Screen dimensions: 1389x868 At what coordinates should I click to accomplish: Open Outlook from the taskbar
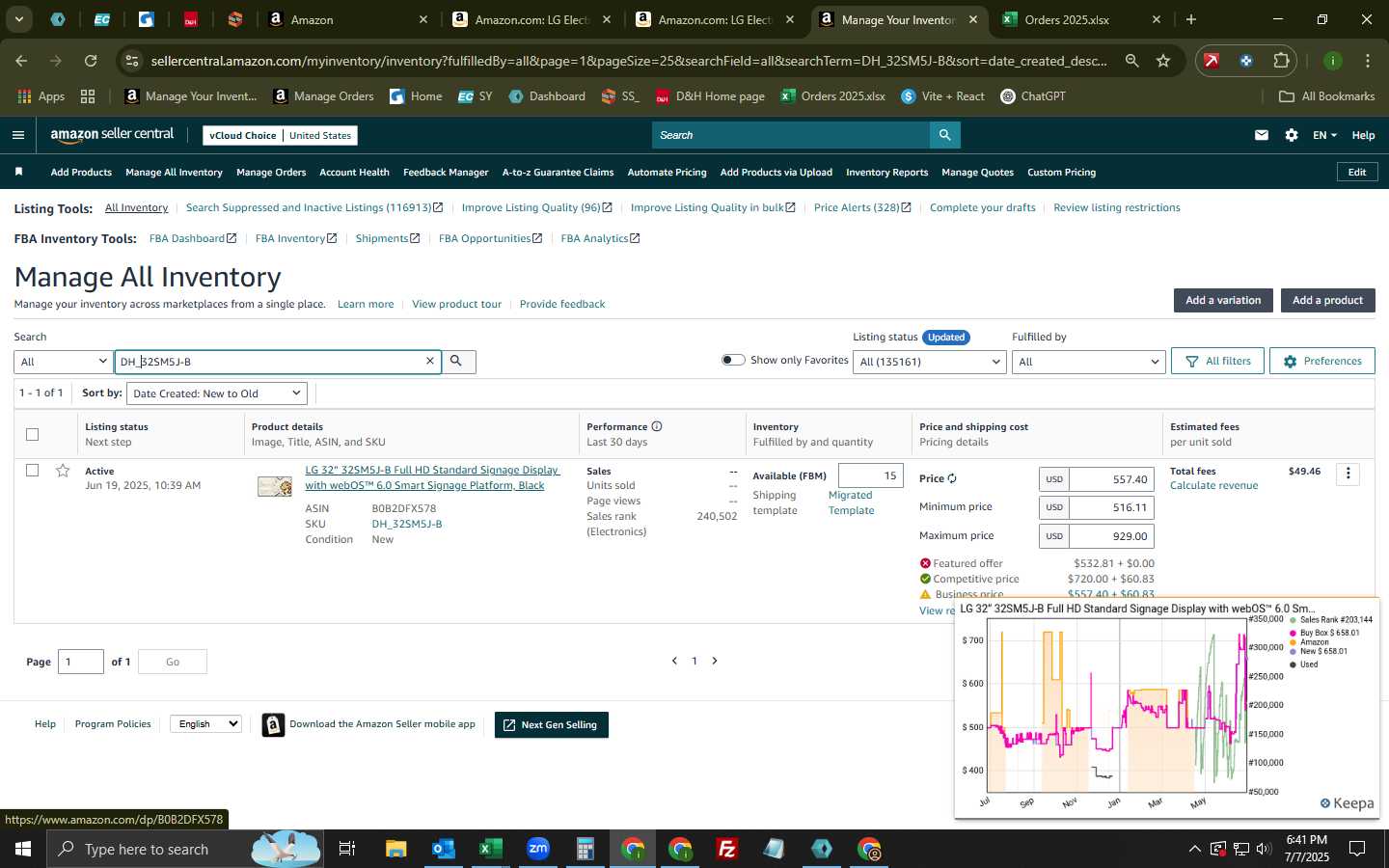click(x=443, y=849)
